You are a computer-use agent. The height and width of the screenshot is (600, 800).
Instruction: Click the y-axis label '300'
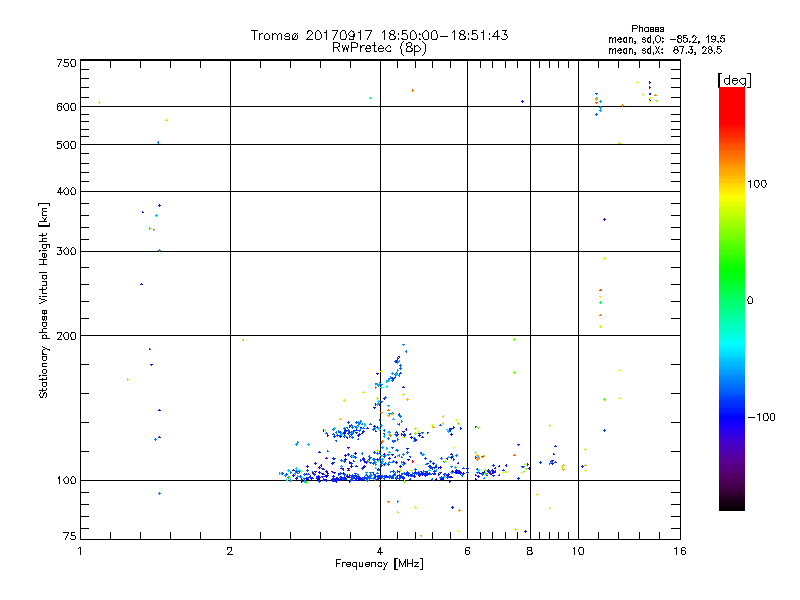point(66,251)
